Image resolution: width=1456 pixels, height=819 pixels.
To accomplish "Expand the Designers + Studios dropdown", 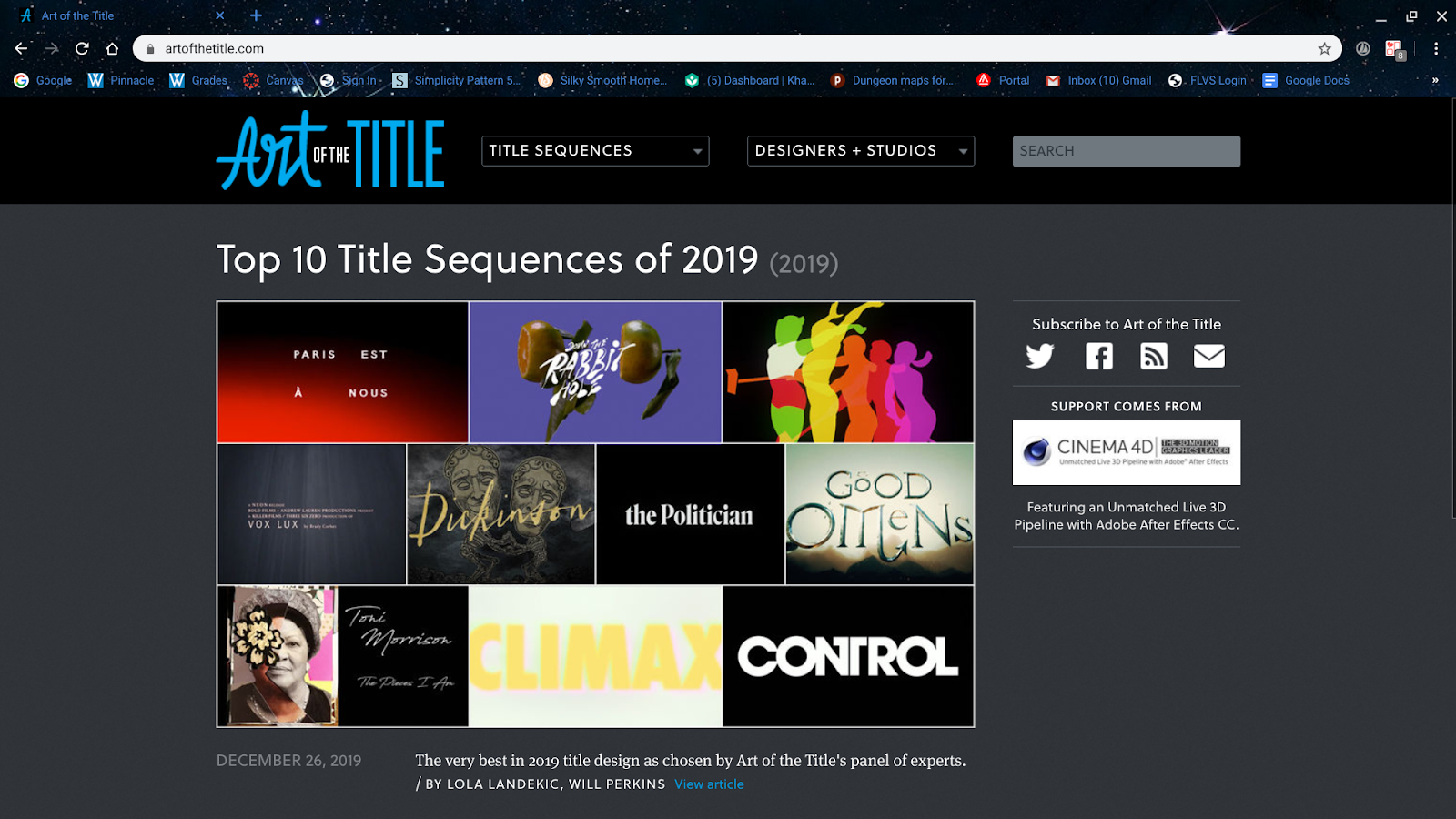I will (x=861, y=151).
